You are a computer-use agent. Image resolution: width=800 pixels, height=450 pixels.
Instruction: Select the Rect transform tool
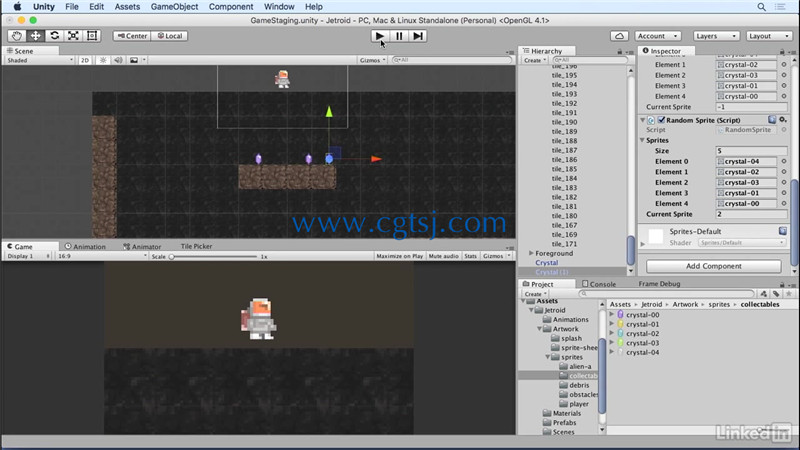(92, 36)
